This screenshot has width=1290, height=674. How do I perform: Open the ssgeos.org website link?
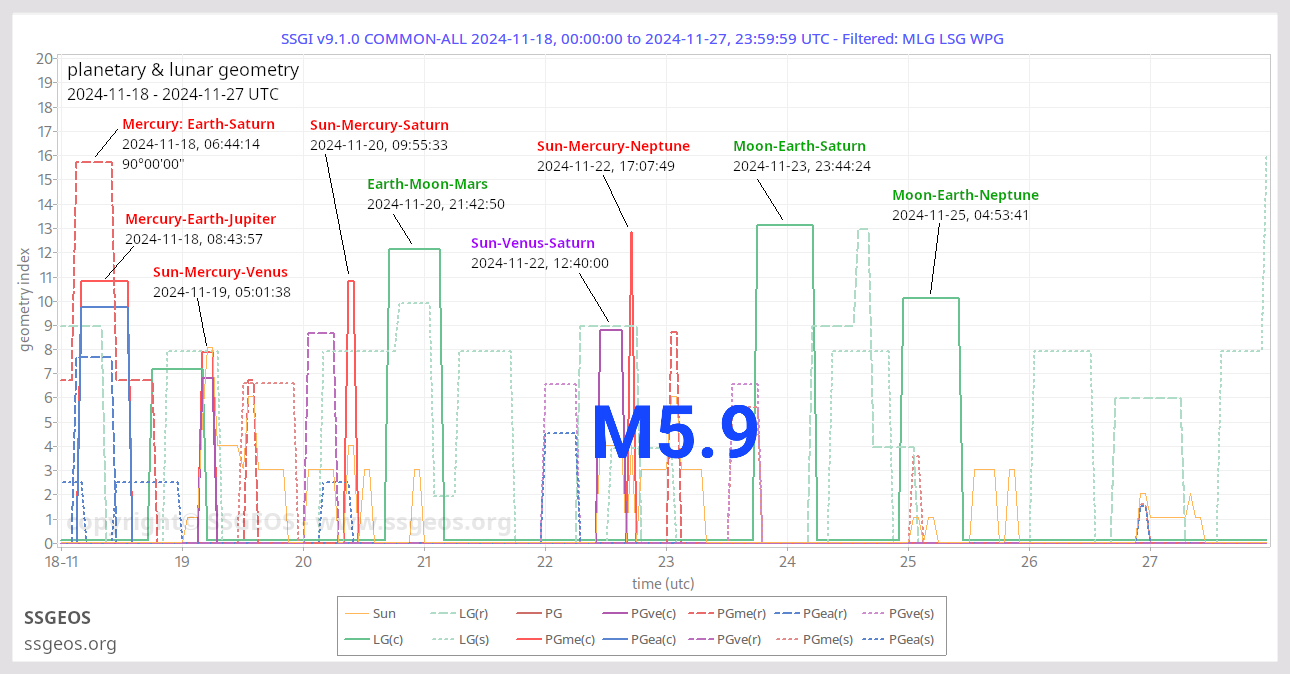[70, 645]
